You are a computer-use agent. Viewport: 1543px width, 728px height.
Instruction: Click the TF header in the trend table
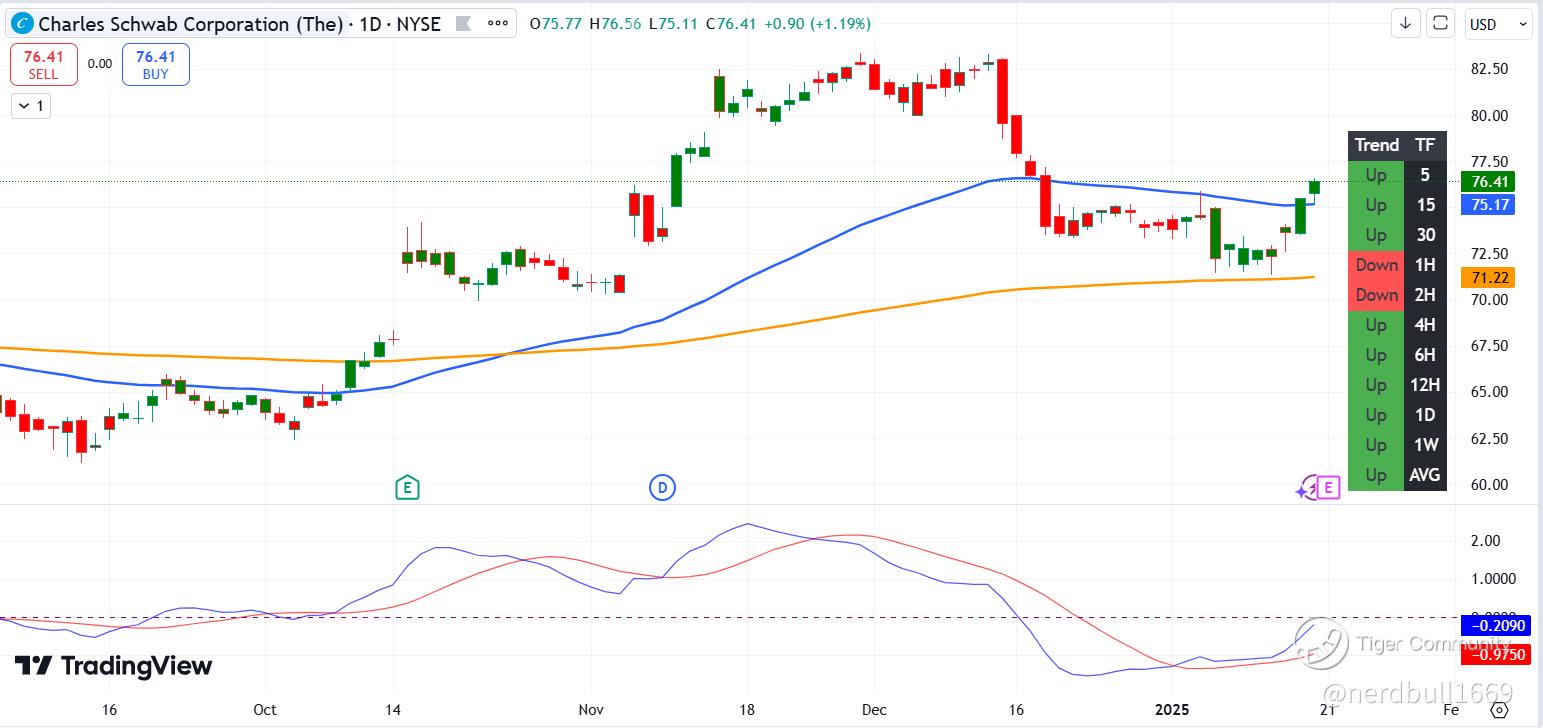pyautogui.click(x=1425, y=145)
